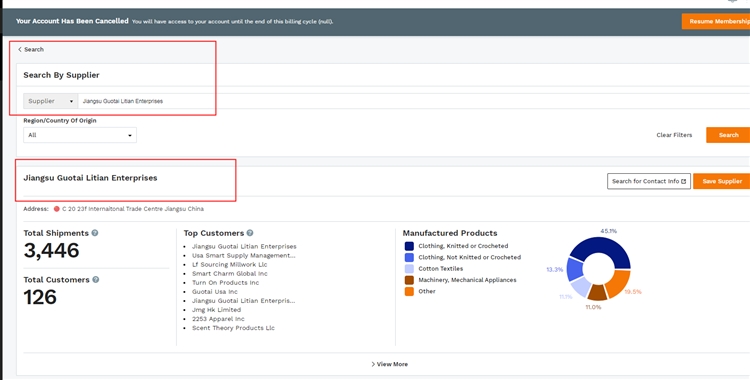Click the Clothing, Not Knitted legend swatch
Viewport: 750px width, 380px height.
pos(409,257)
